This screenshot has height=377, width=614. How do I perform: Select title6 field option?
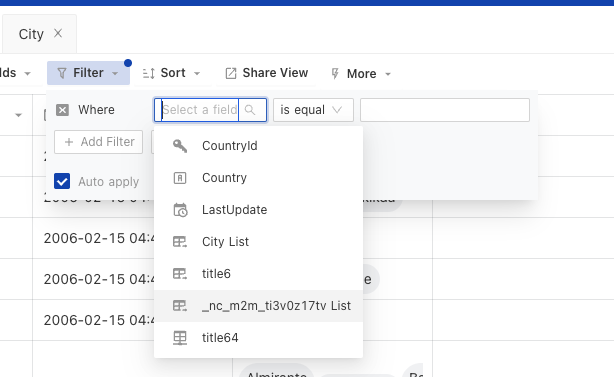(258, 274)
